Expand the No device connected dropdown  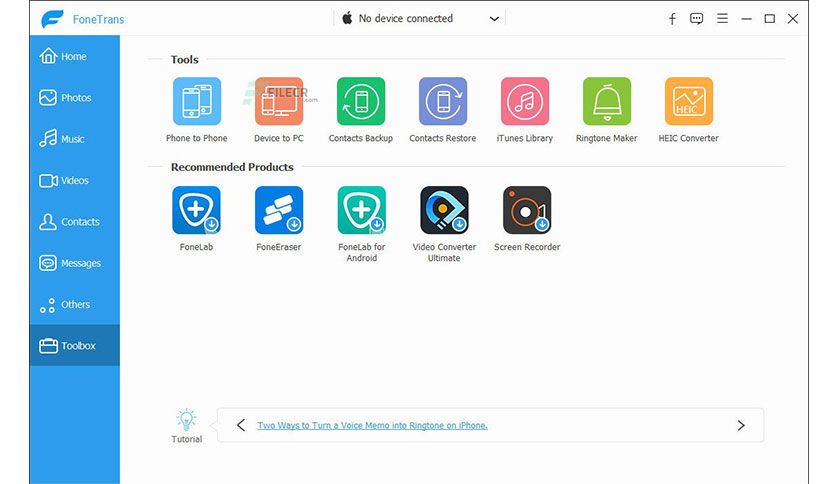[x=420, y=19]
